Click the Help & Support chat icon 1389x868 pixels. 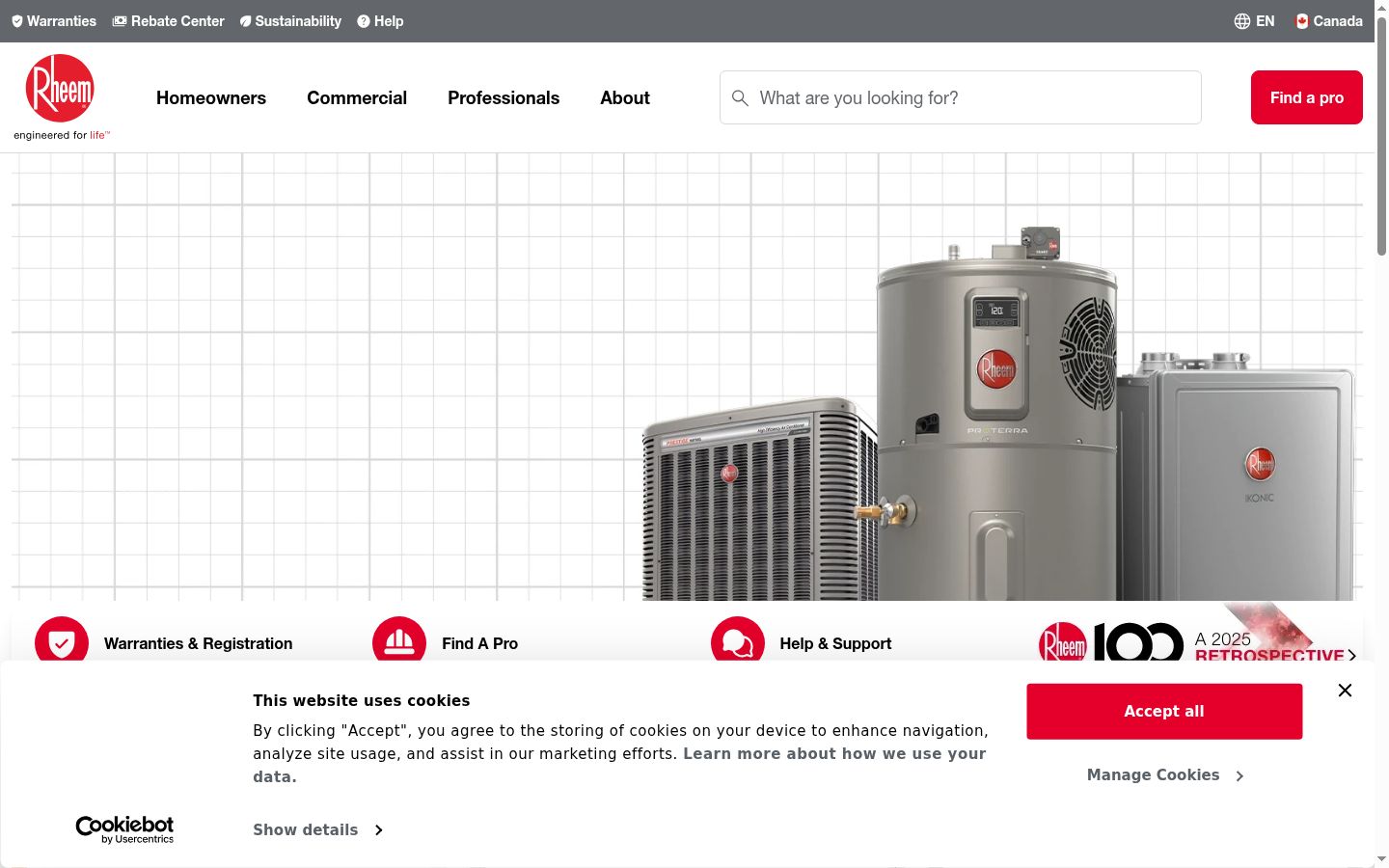tap(738, 642)
